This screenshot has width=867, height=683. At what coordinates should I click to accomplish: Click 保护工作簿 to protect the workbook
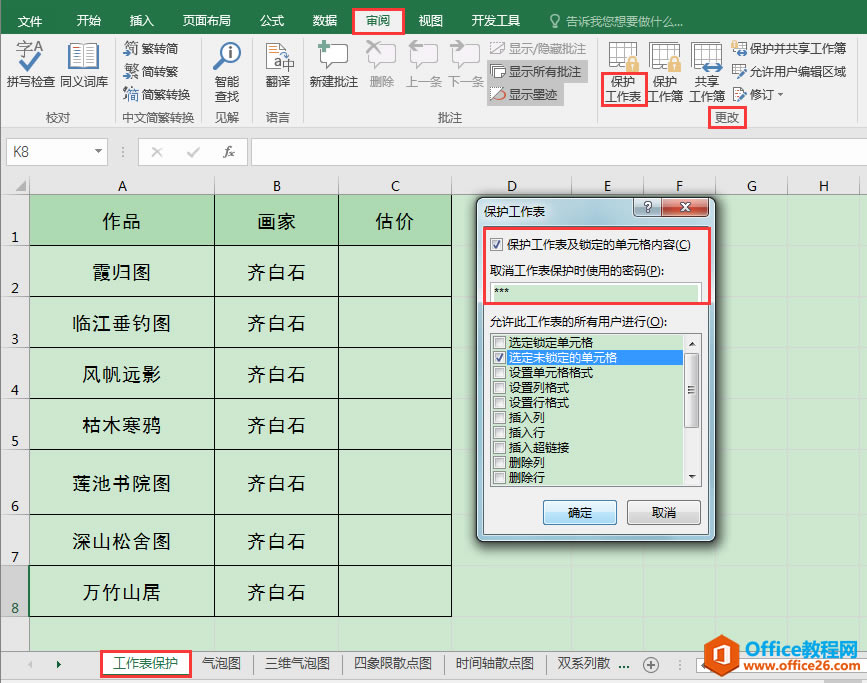click(x=665, y=68)
